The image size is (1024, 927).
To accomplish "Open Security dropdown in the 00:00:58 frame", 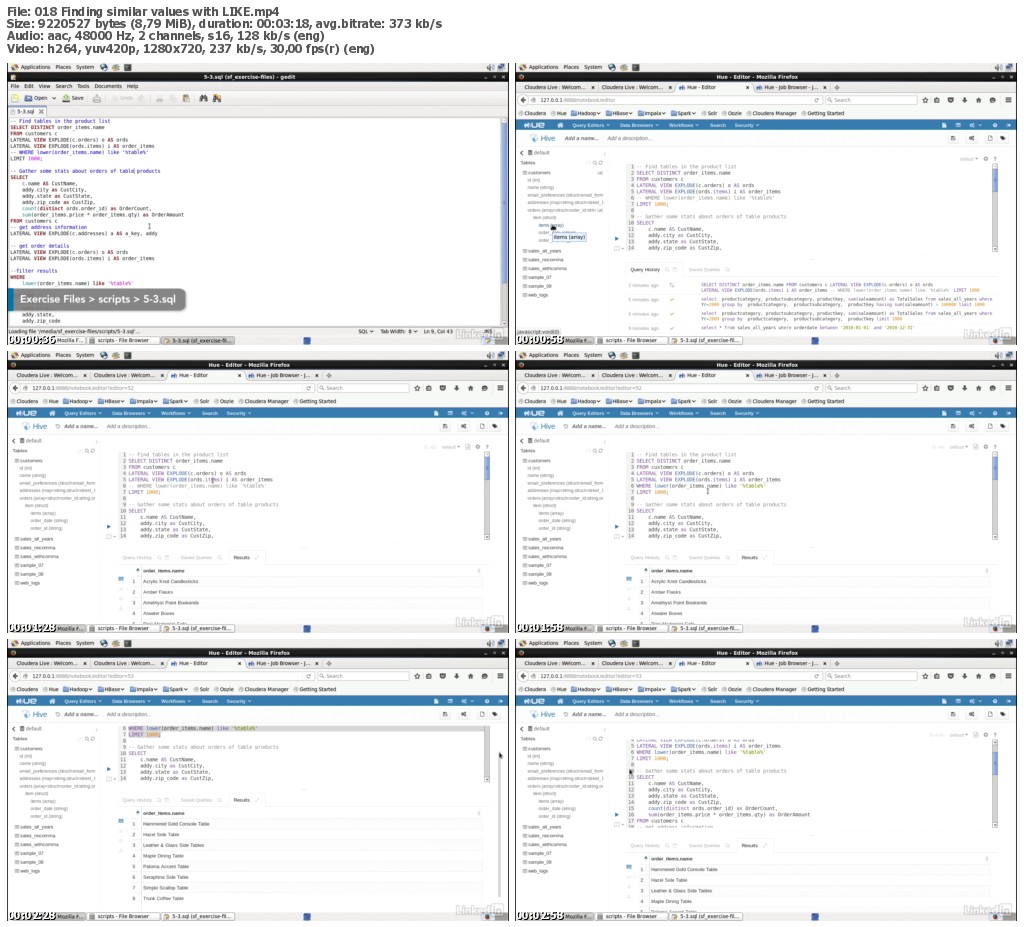I will (x=746, y=125).
